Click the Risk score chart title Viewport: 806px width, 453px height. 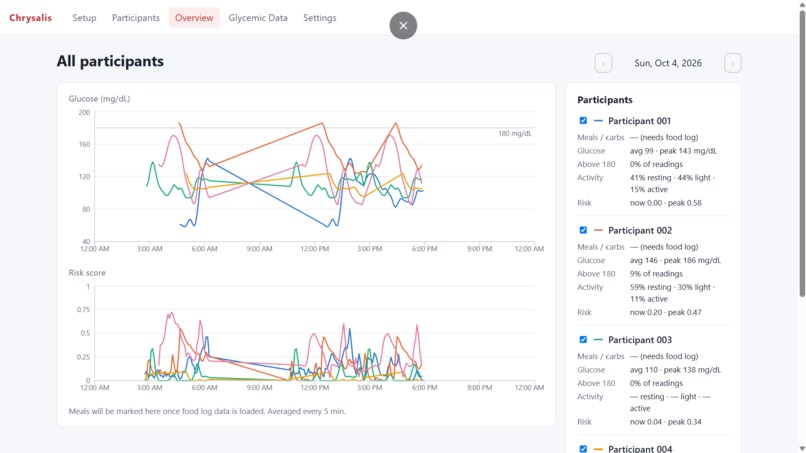87,273
